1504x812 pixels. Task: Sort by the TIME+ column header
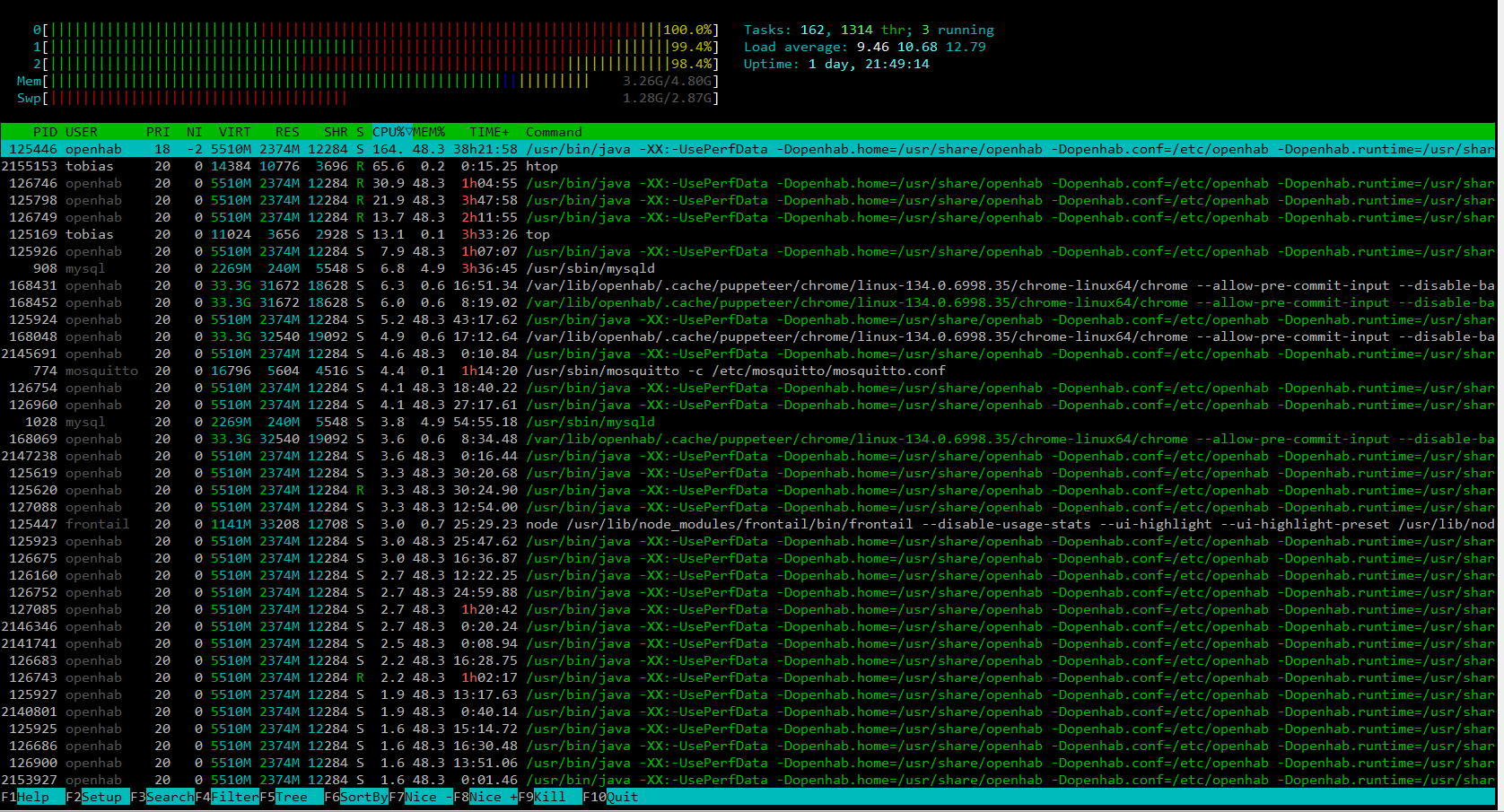(489, 132)
